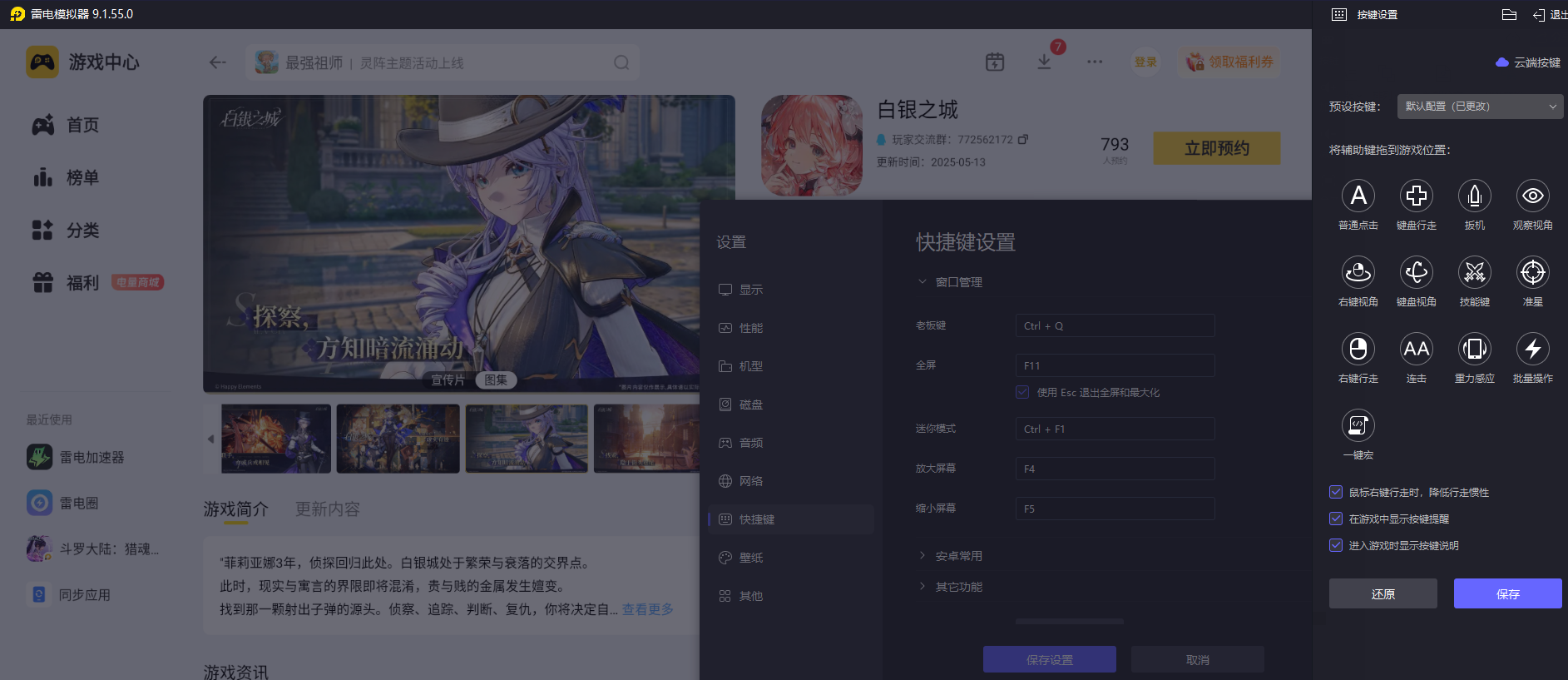Click the 老板键 shortcut field Ctrl + Q
Image resolution: width=1568 pixels, height=680 pixels.
1115,325
